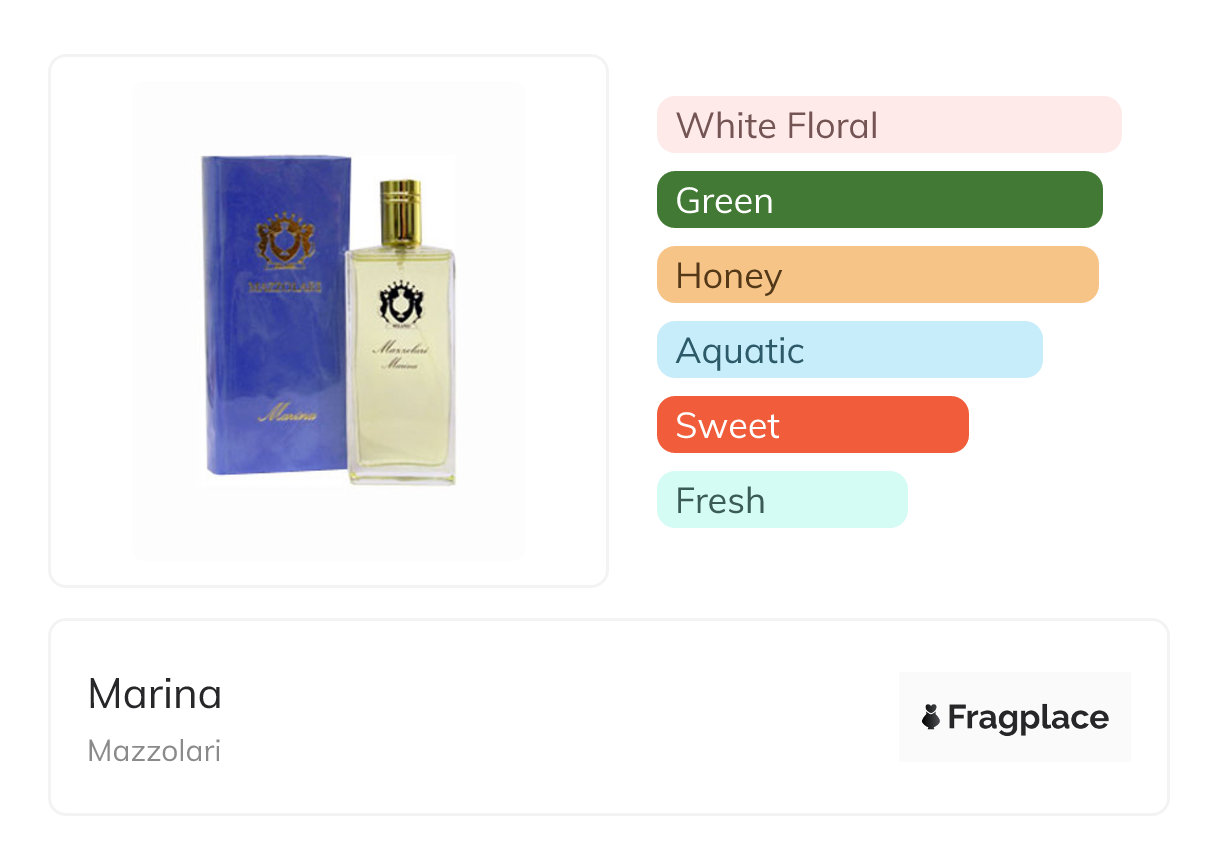Select the White Floral accord bar
Viewport: 1218px width, 864px height.
888,125
